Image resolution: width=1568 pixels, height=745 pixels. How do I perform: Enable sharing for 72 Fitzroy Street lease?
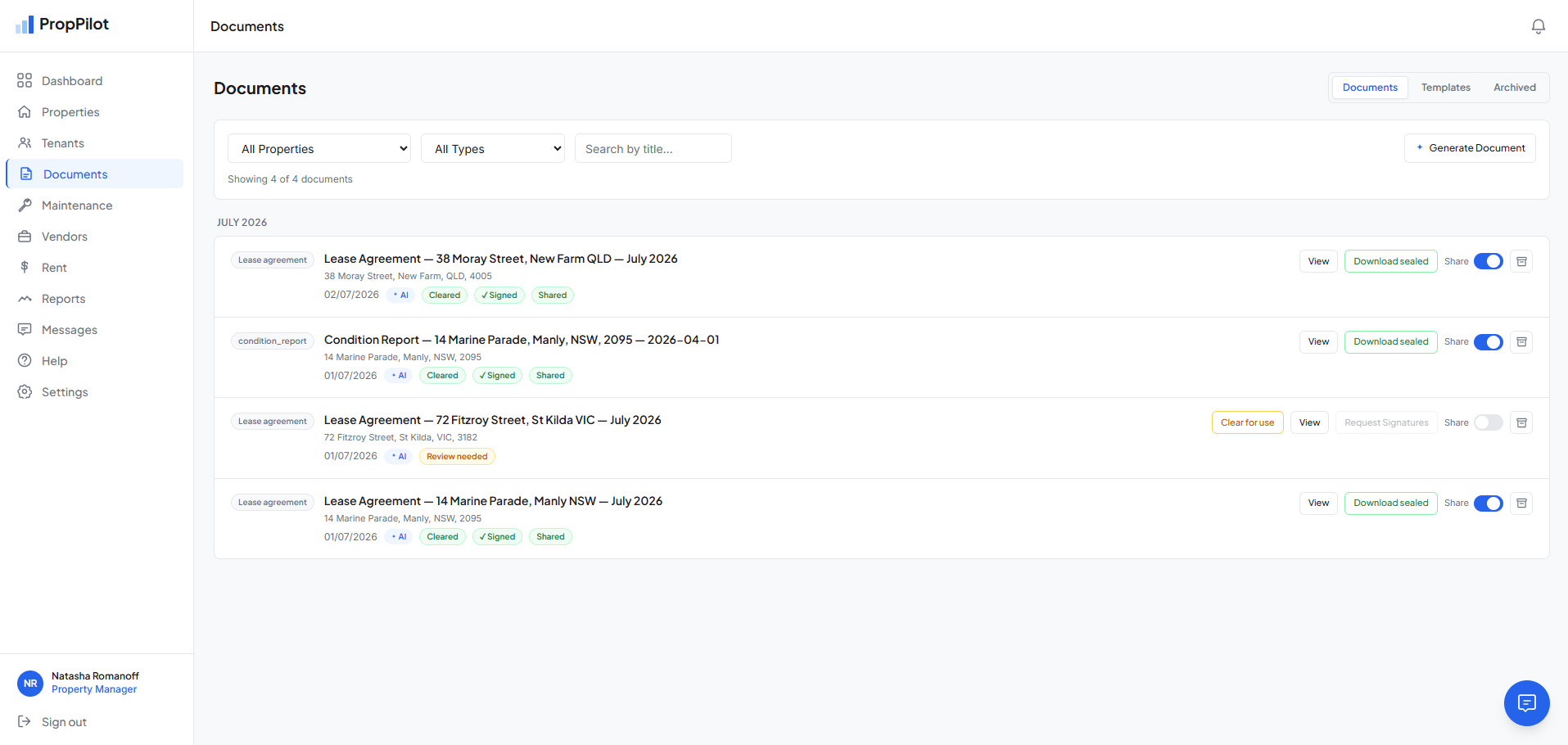tap(1488, 422)
